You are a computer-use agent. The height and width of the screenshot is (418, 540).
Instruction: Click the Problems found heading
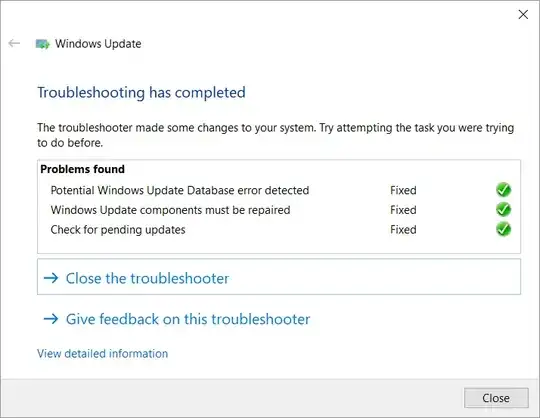[82, 169]
